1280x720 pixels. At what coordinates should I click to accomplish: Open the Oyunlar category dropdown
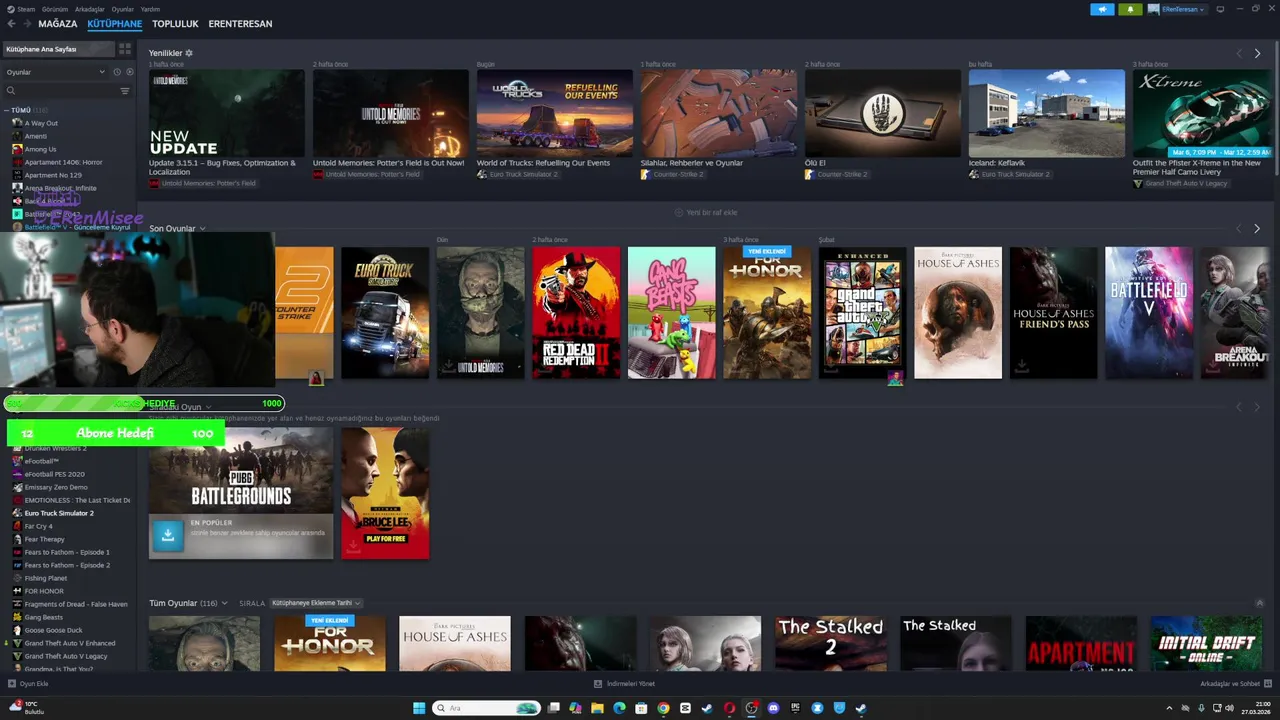coord(55,72)
